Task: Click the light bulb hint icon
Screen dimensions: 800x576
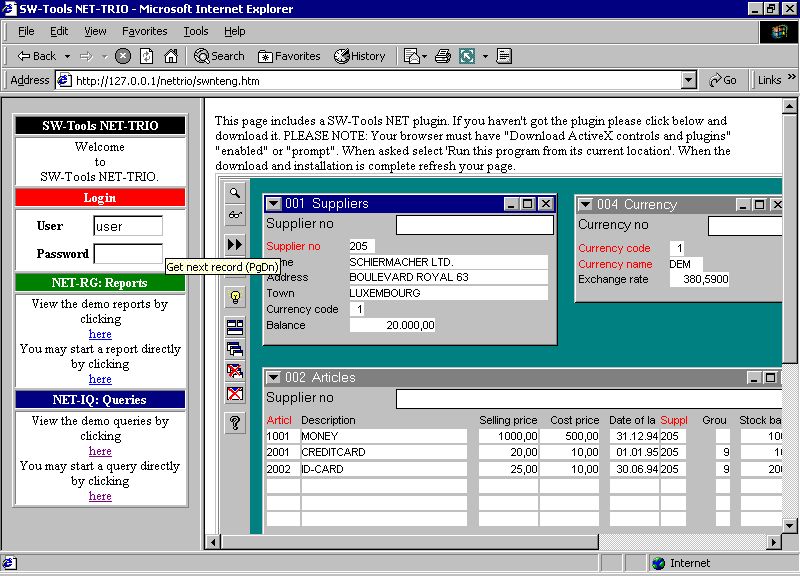Action: point(235,297)
